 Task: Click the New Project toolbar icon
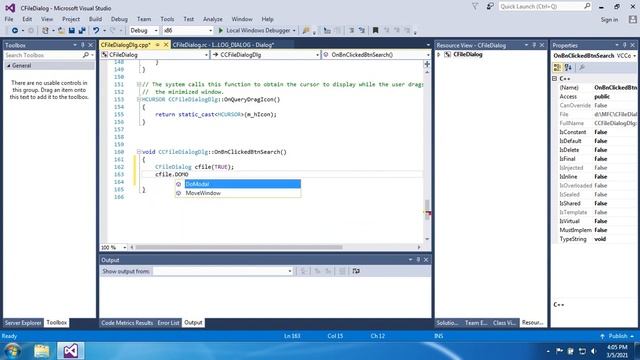45,31
